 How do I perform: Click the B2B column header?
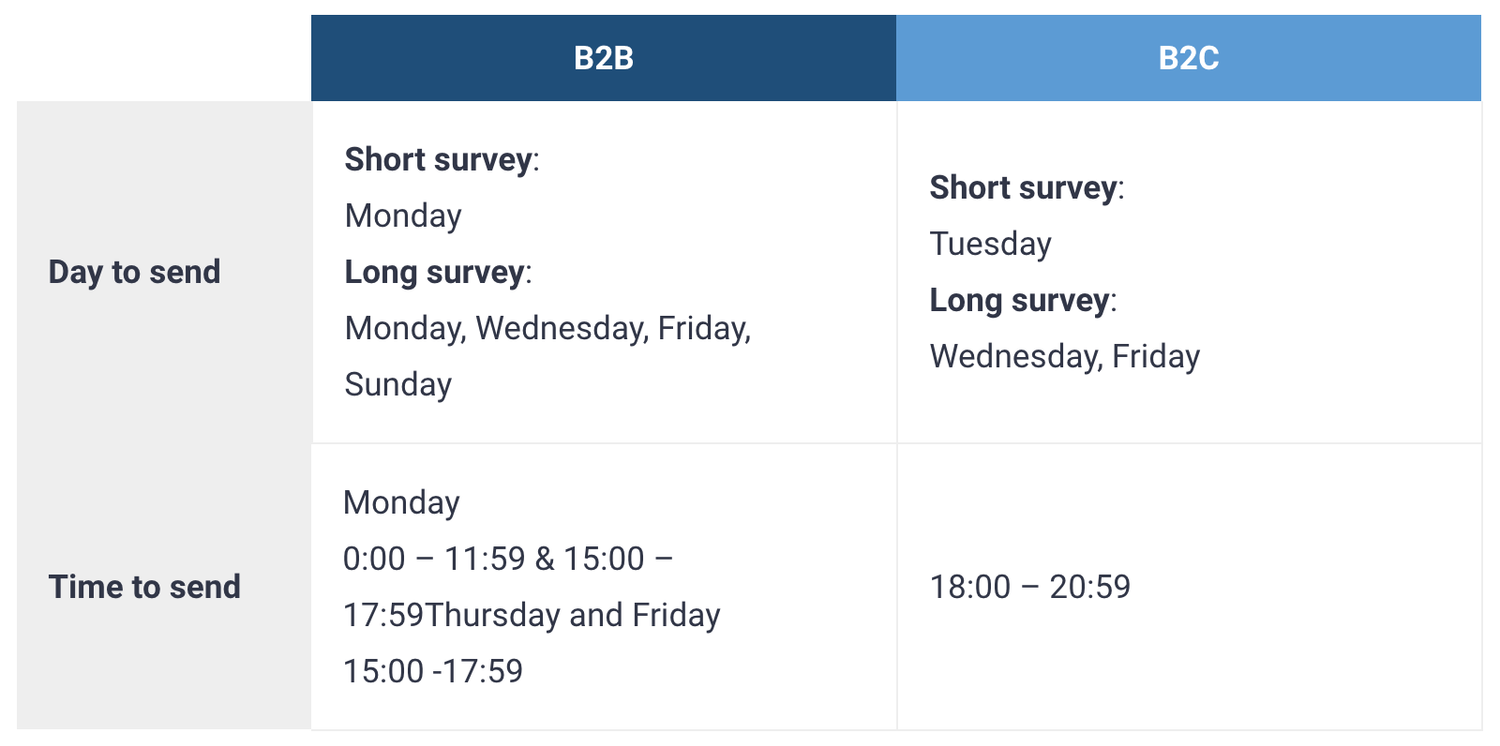click(x=603, y=58)
